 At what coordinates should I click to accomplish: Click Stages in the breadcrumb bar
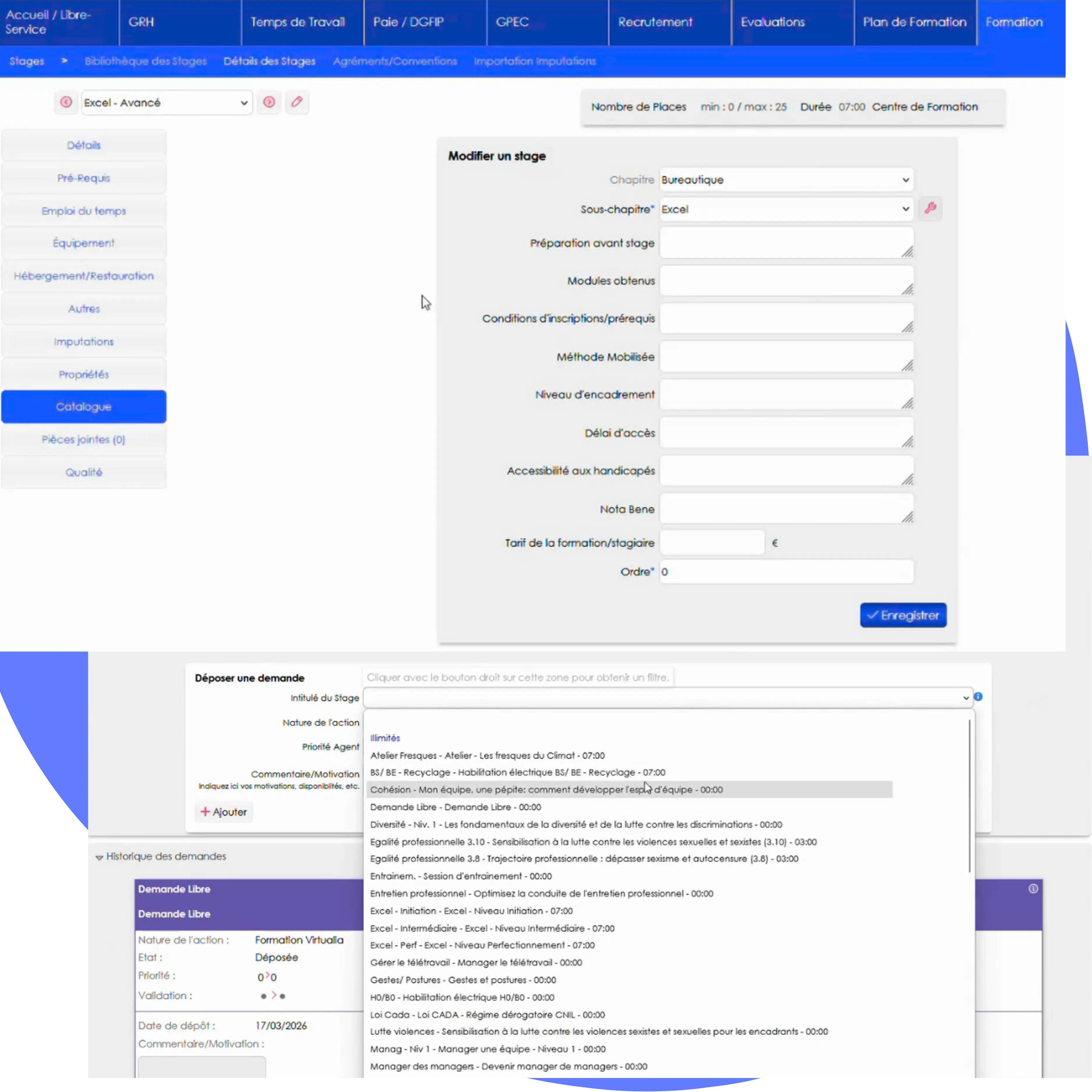[x=26, y=61]
